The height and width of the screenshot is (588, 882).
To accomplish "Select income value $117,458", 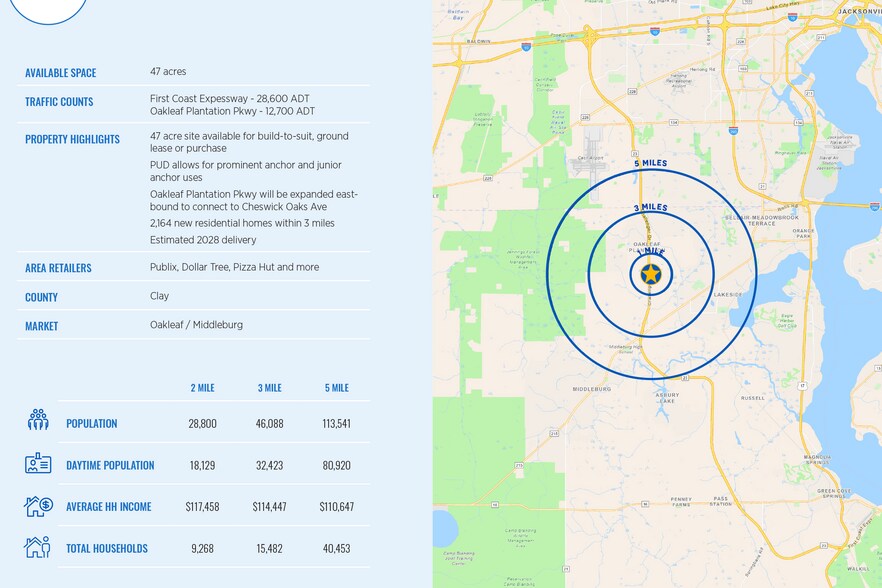I will (202, 507).
